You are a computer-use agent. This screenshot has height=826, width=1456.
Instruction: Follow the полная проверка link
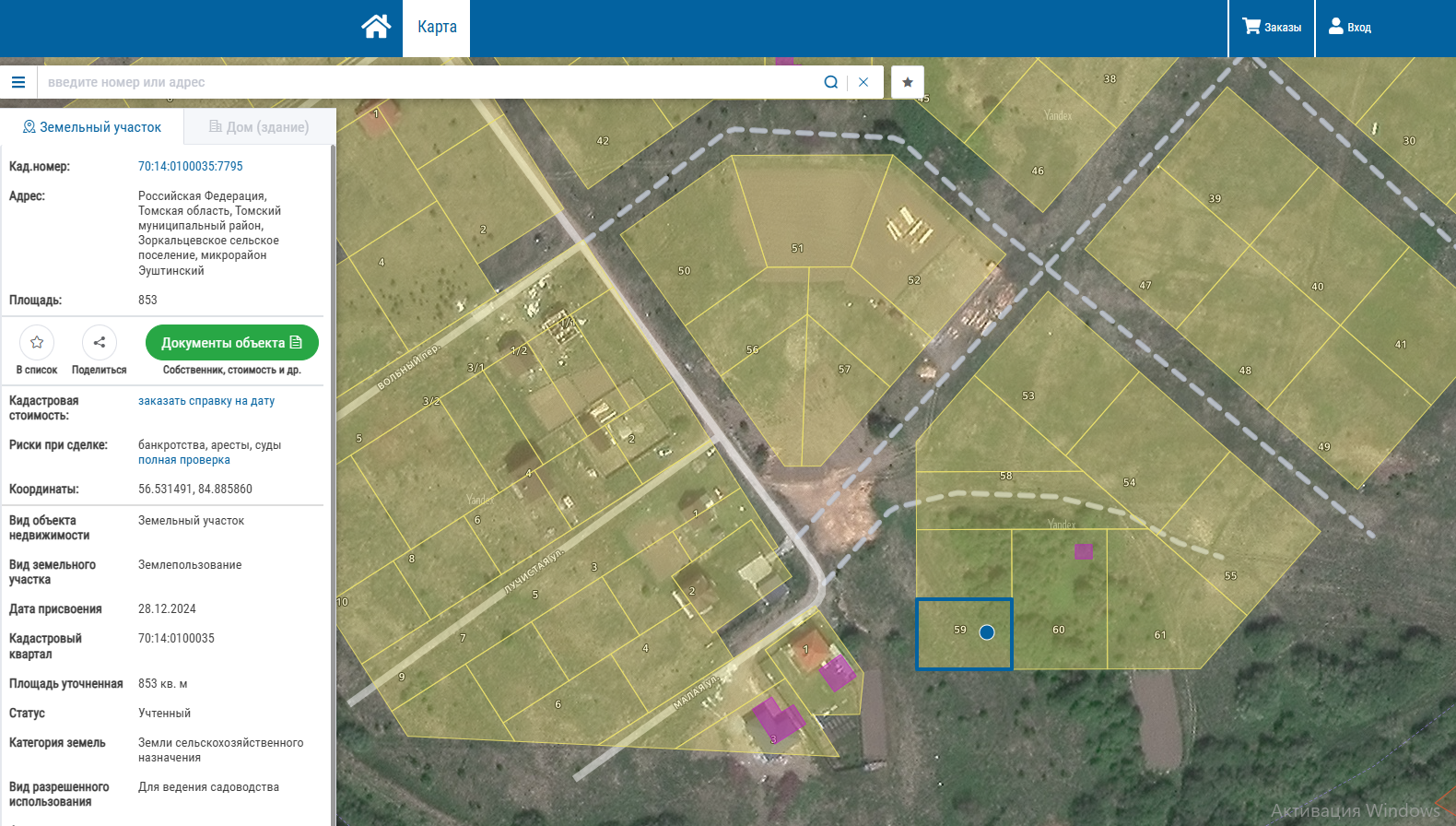184,460
